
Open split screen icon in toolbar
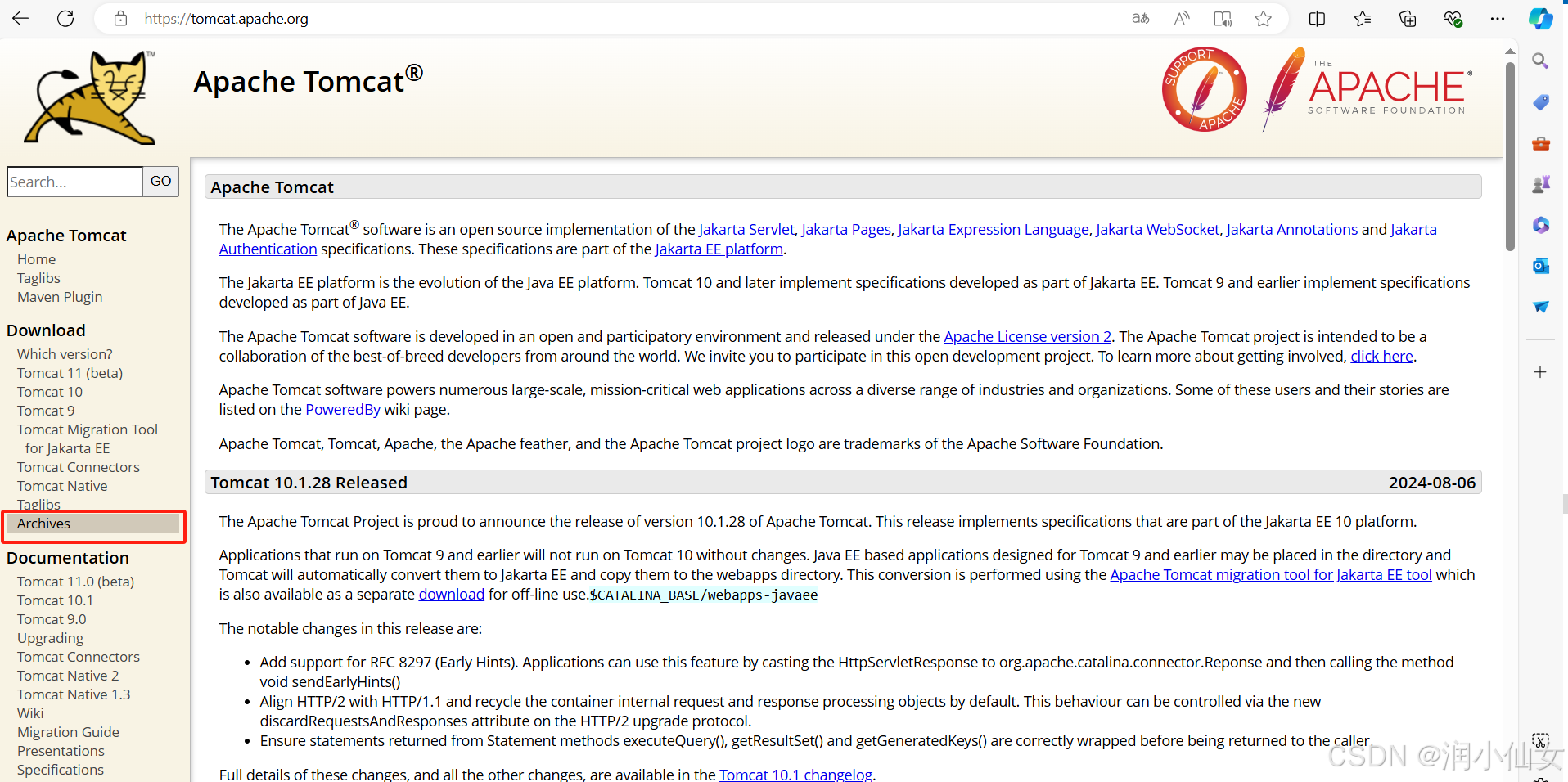click(1317, 18)
